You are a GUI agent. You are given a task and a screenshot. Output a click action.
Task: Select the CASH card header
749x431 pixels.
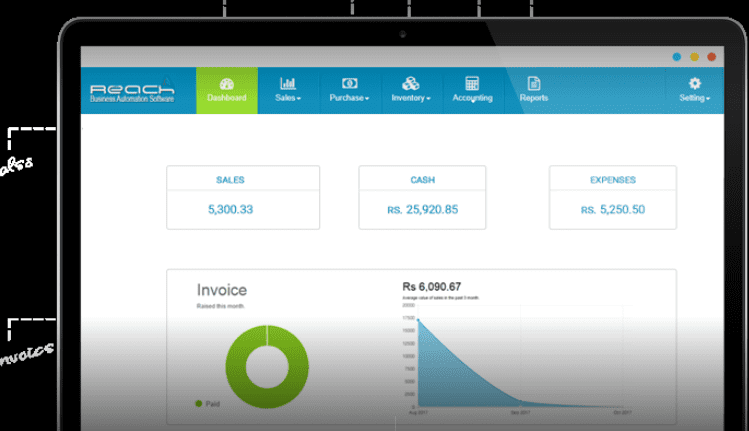pyautogui.click(x=423, y=180)
